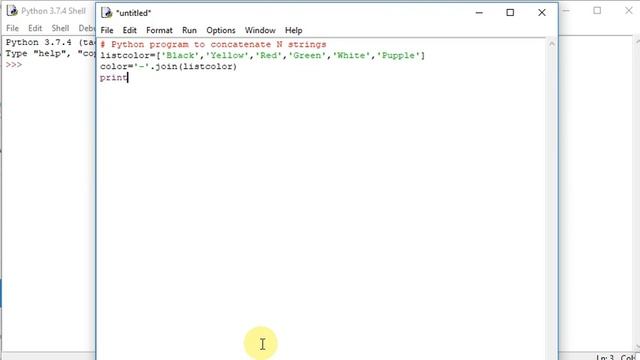Screen dimensions: 640x360
Task: Minimize the untitled editor window
Action: point(479,13)
